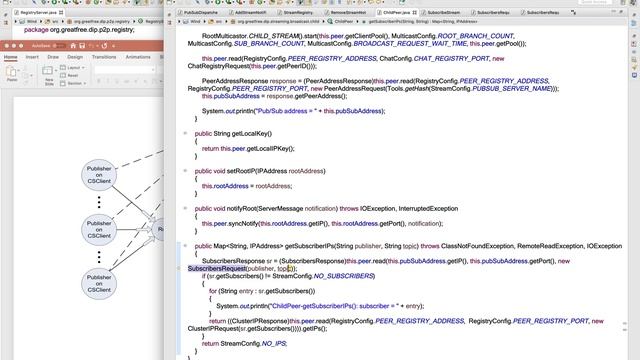This screenshot has height=360, width=640.
Task: Click the ChildPeer class icon in breadcrumb
Action: pyautogui.click(x=330, y=21)
